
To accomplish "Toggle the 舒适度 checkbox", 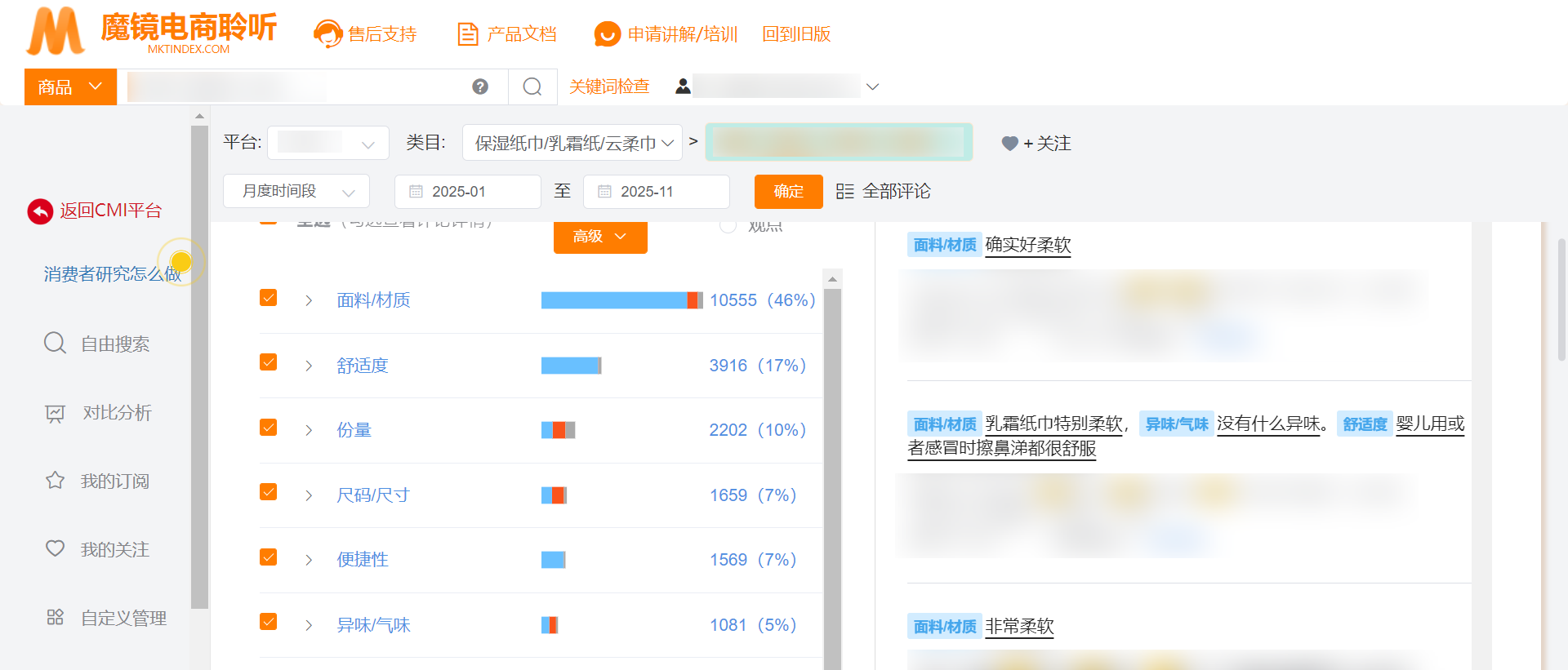I will click(268, 362).
